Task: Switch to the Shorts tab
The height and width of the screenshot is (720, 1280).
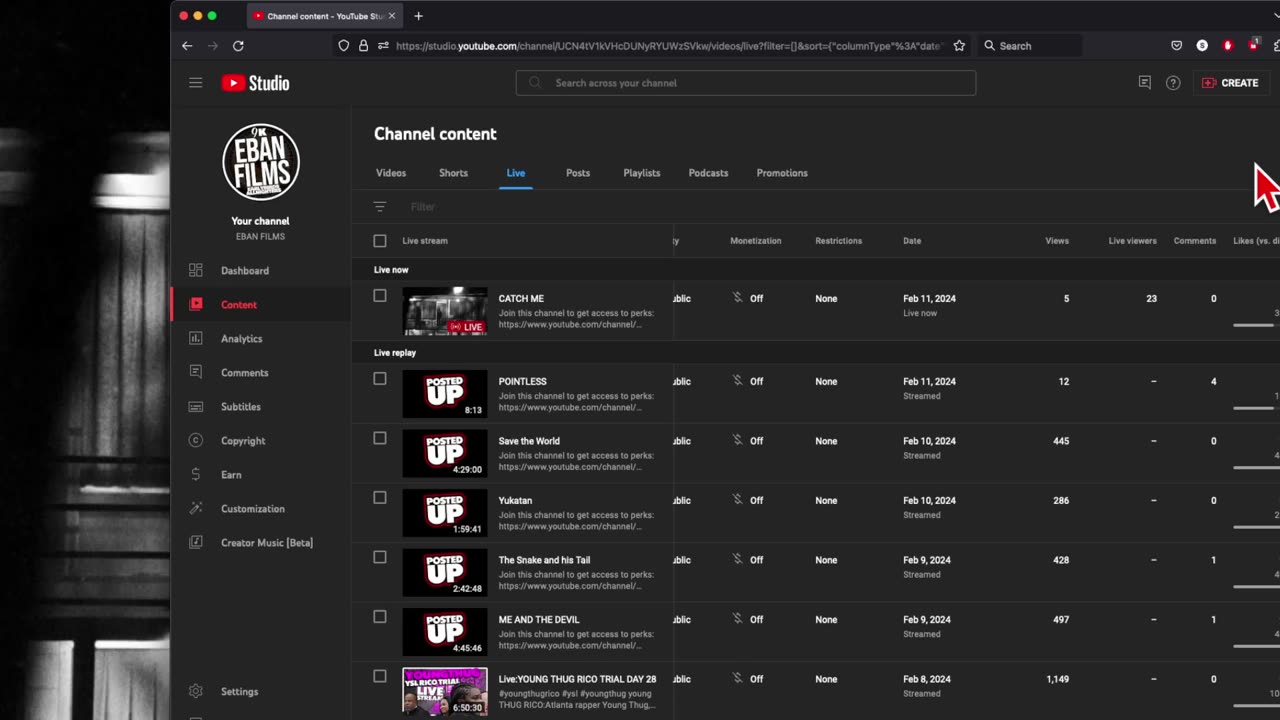Action: [453, 173]
